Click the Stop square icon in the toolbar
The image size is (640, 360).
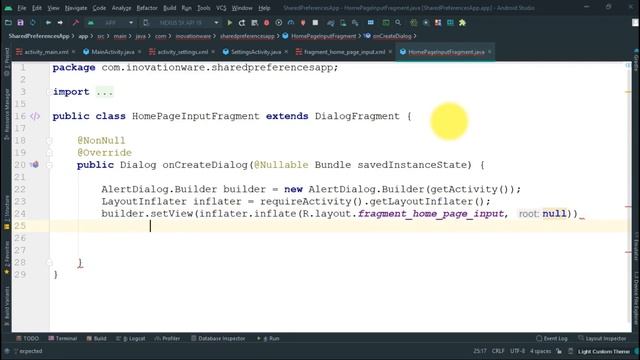pyautogui.click(x=315, y=23)
